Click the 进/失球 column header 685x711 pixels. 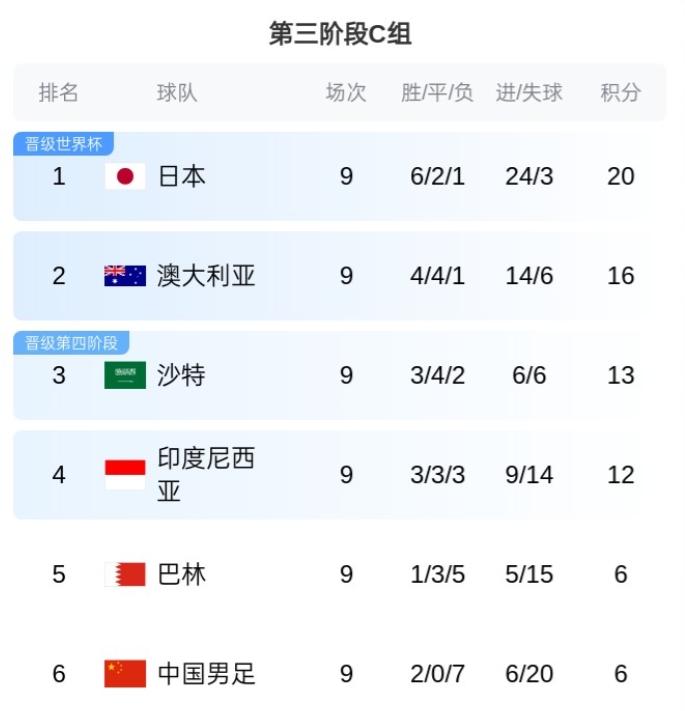tap(529, 93)
